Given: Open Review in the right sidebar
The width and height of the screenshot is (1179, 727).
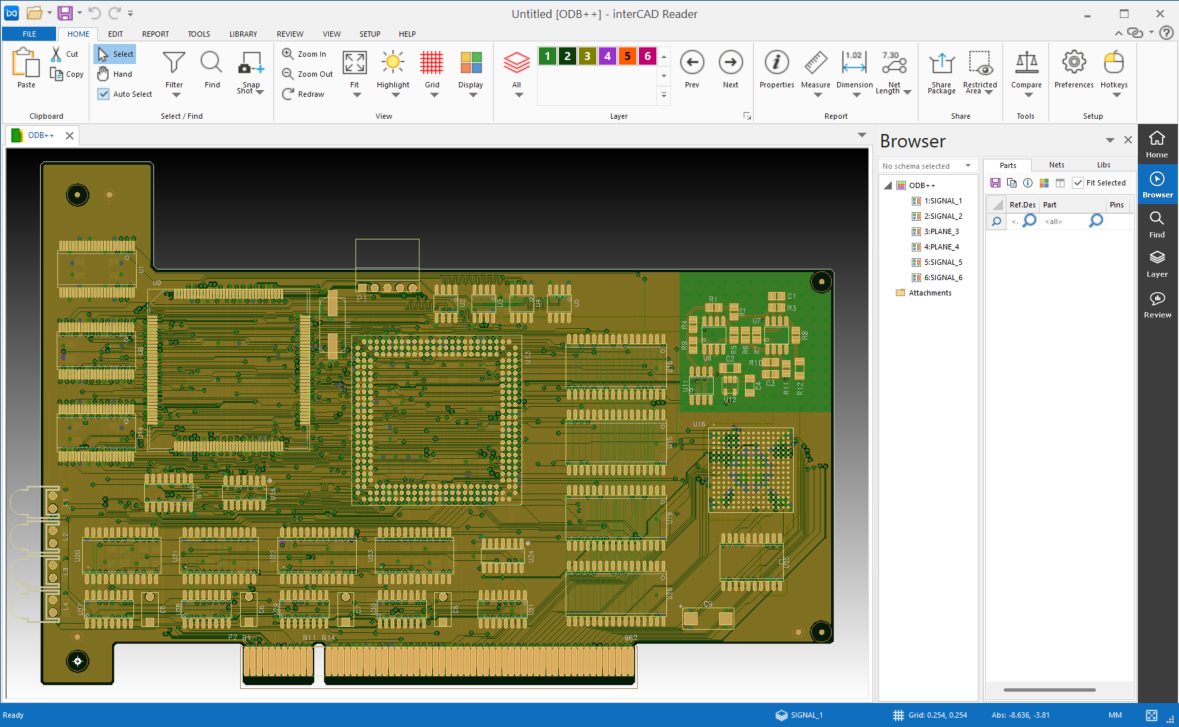Looking at the screenshot, I should pyautogui.click(x=1157, y=305).
